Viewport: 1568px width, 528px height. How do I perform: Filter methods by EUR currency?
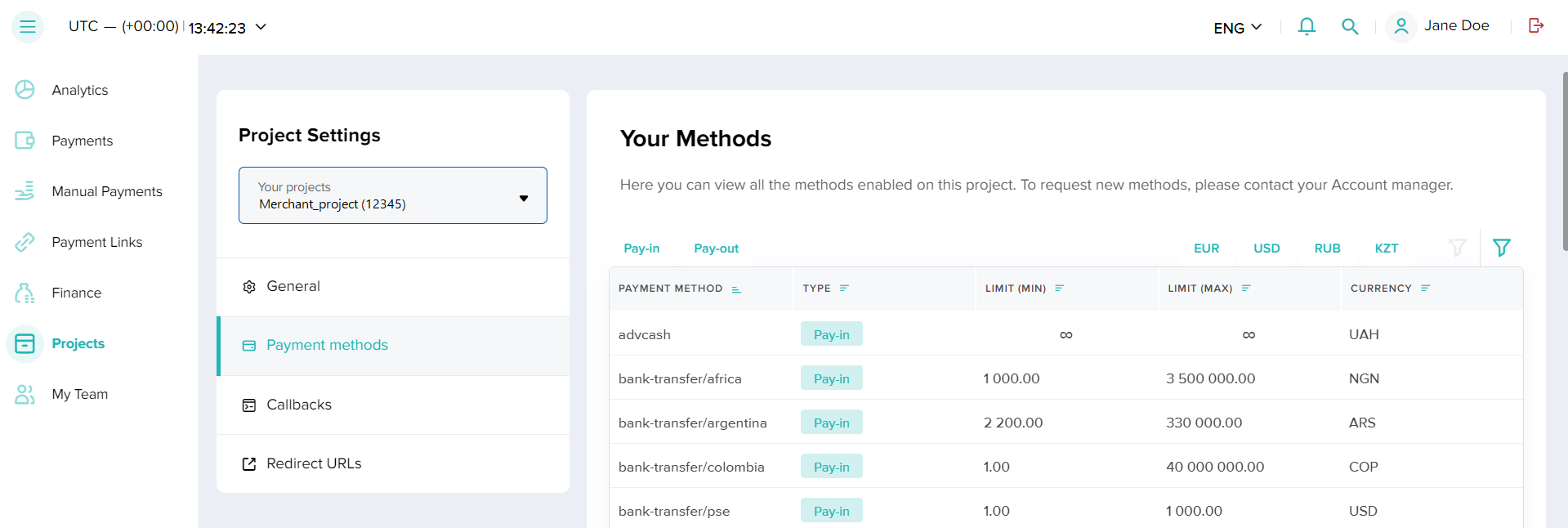point(1206,248)
